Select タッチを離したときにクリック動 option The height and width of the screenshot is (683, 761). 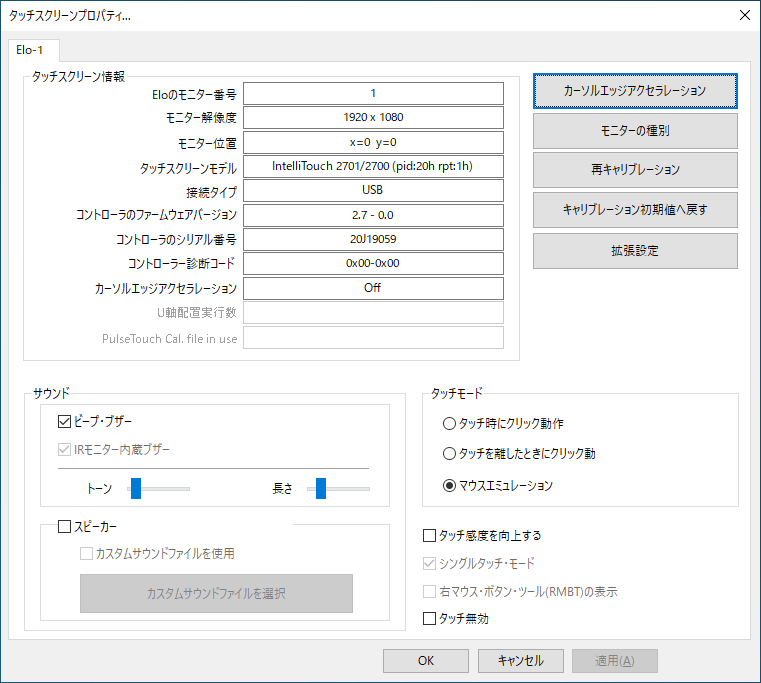[x=451, y=454]
